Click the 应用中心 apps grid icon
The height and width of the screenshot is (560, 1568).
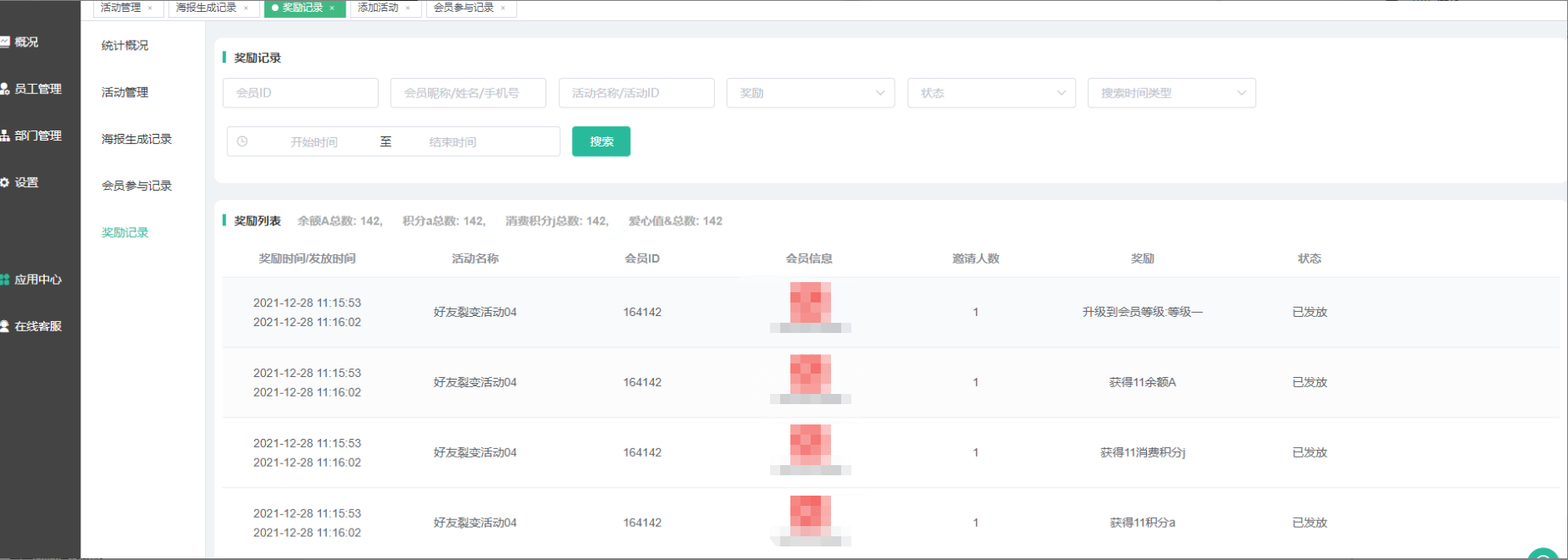[x=5, y=280]
